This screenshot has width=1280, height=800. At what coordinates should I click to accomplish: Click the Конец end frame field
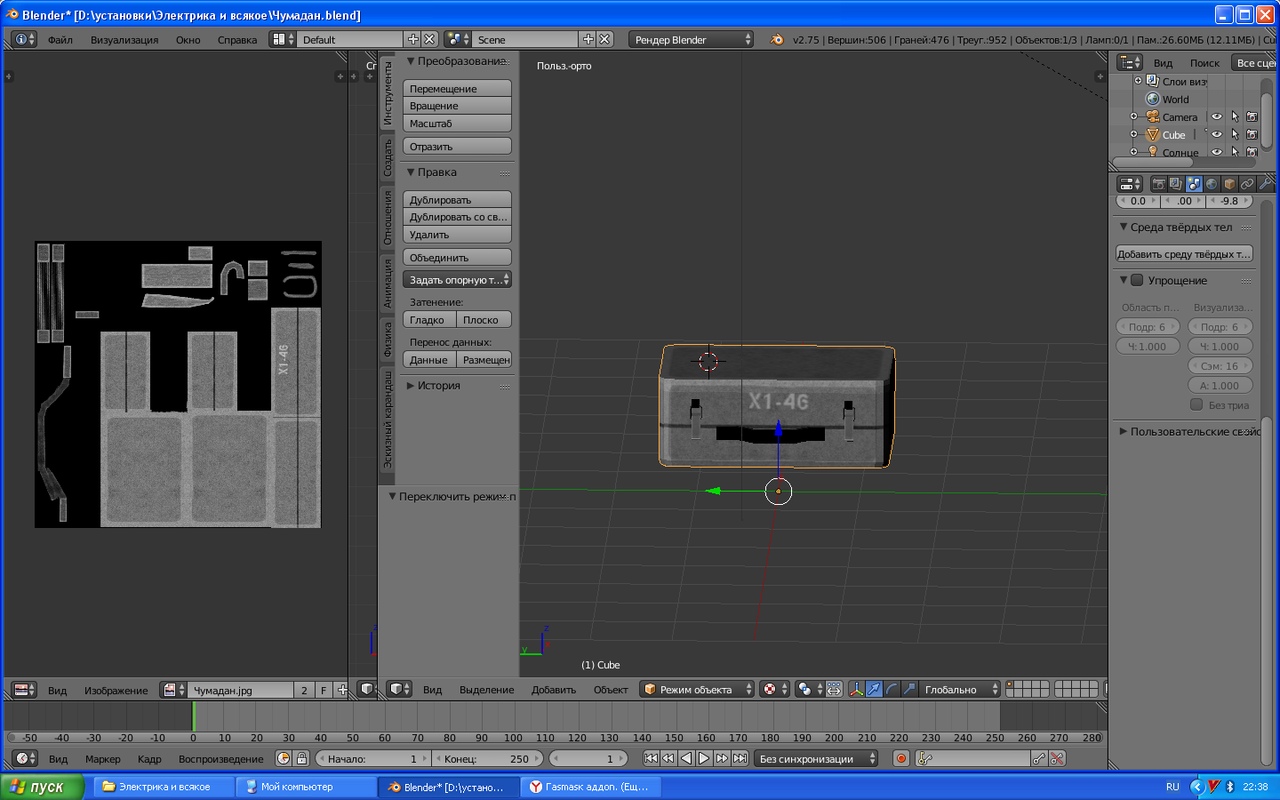click(486, 759)
